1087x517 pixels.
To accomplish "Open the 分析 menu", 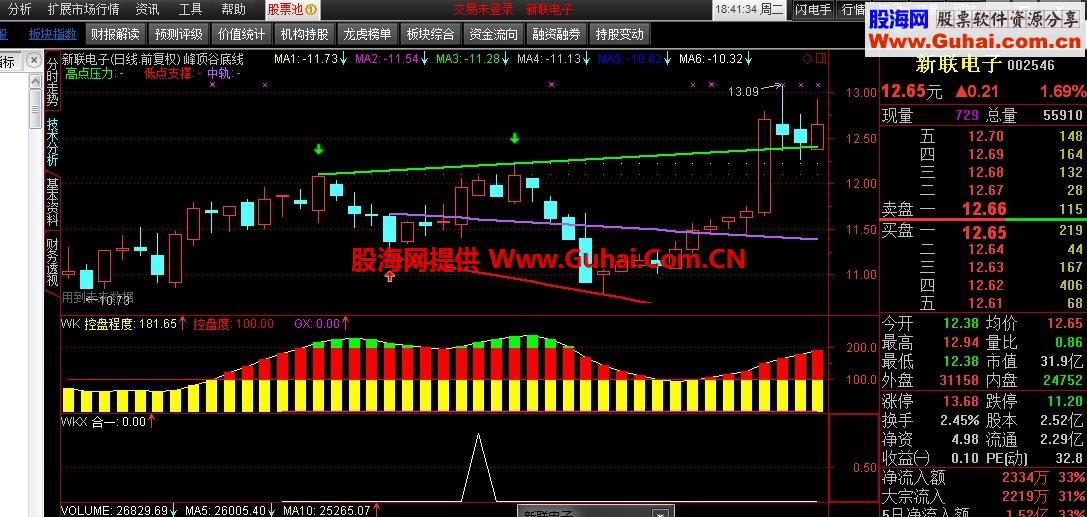I will click(19, 9).
